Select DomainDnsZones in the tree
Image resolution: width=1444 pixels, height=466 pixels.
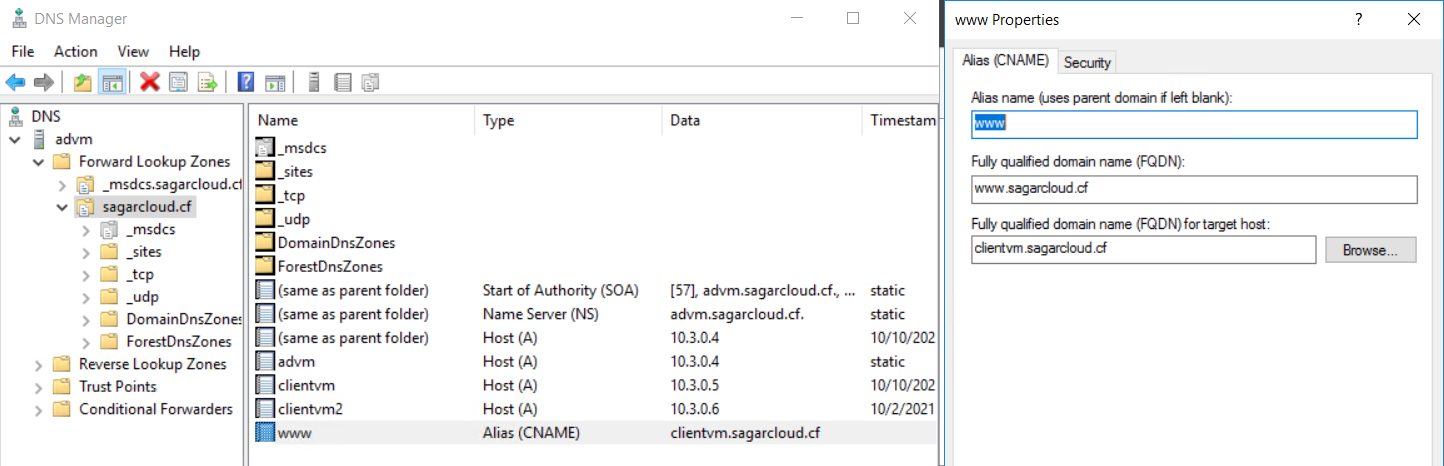point(184,319)
